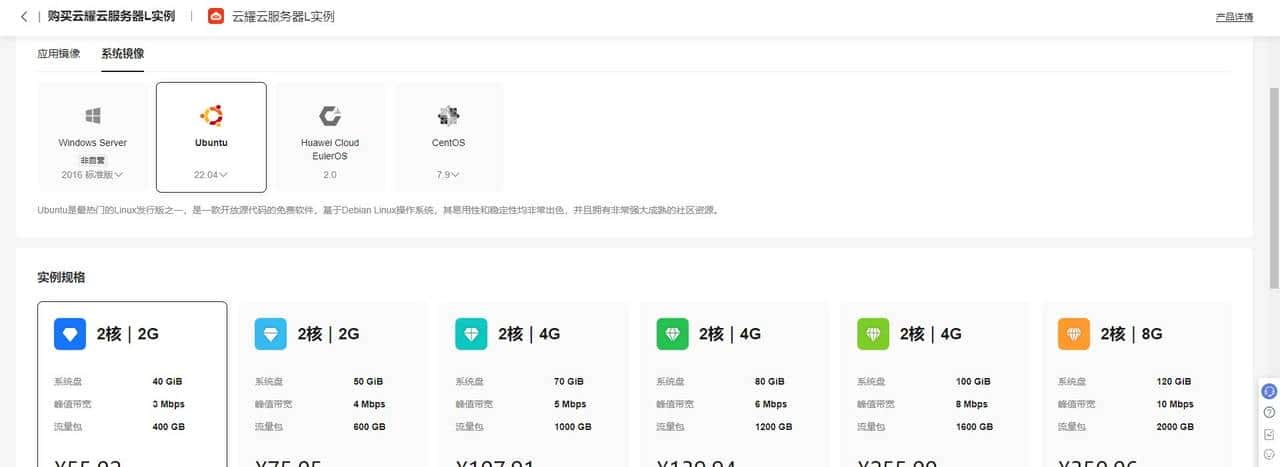Click the 购买云耀云服务器L实例 page title
The height and width of the screenshot is (467, 1280).
[111, 16]
